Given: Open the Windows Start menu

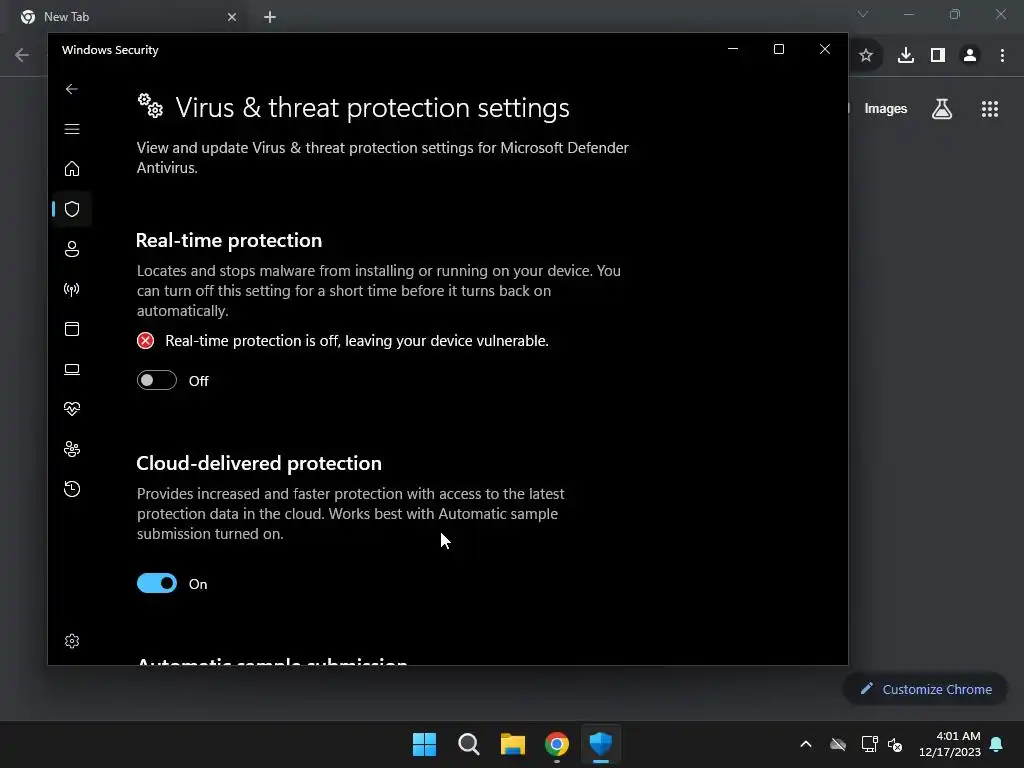Looking at the screenshot, I should (x=424, y=744).
